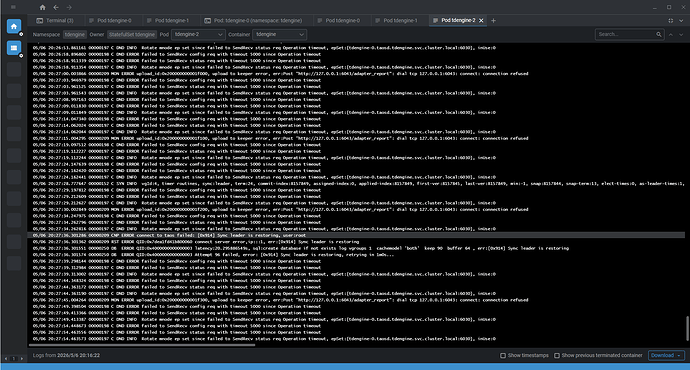Switch to previous hotbar using left arrow
The height and width of the screenshot is (370, 690).
click(x=6, y=359)
